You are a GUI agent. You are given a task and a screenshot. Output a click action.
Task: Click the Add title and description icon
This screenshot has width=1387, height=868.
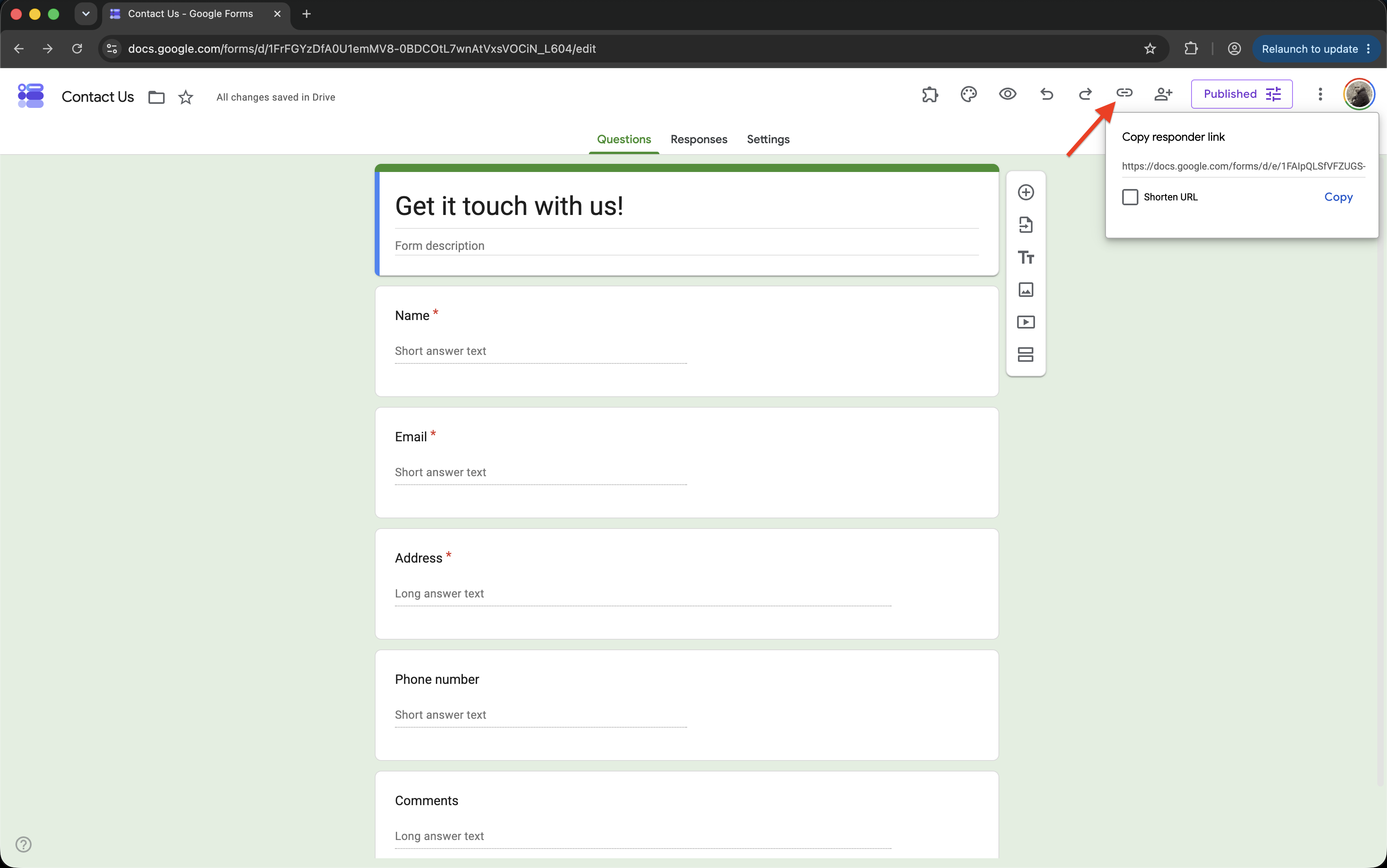[x=1026, y=257]
